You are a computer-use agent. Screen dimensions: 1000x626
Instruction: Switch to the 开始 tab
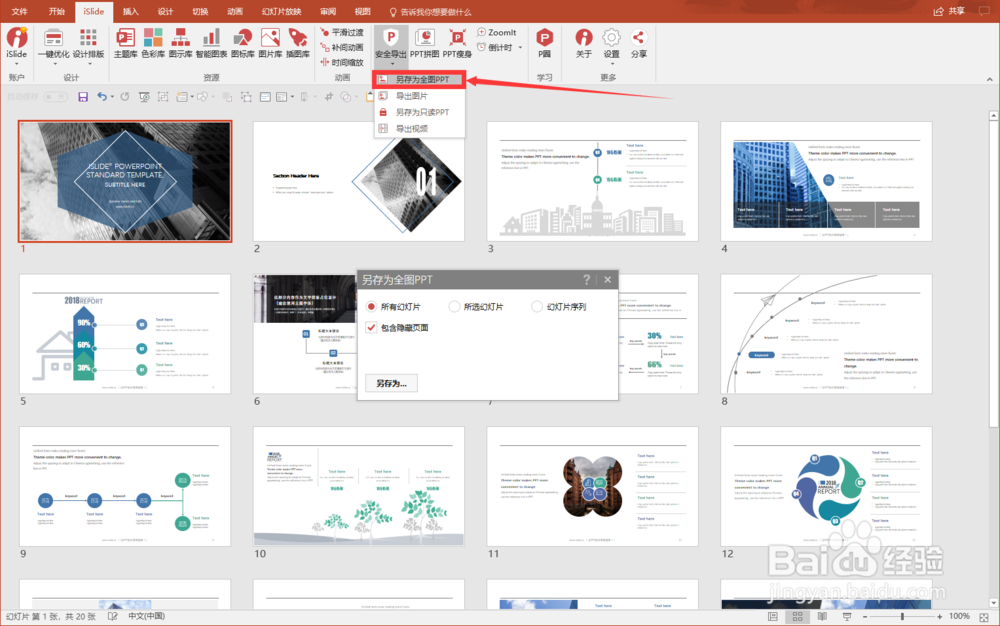pyautogui.click(x=57, y=11)
